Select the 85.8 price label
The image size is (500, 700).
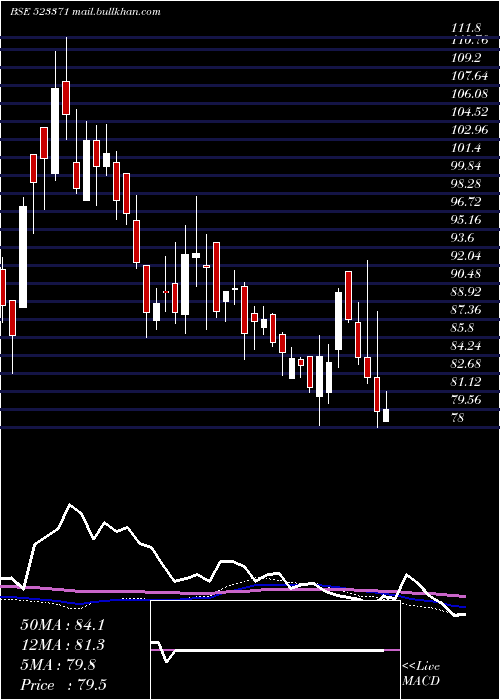coord(463,328)
